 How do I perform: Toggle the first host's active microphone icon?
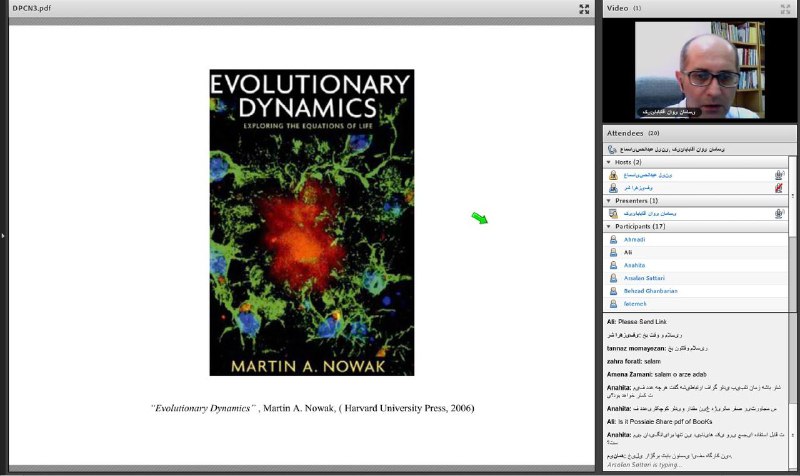pos(779,175)
